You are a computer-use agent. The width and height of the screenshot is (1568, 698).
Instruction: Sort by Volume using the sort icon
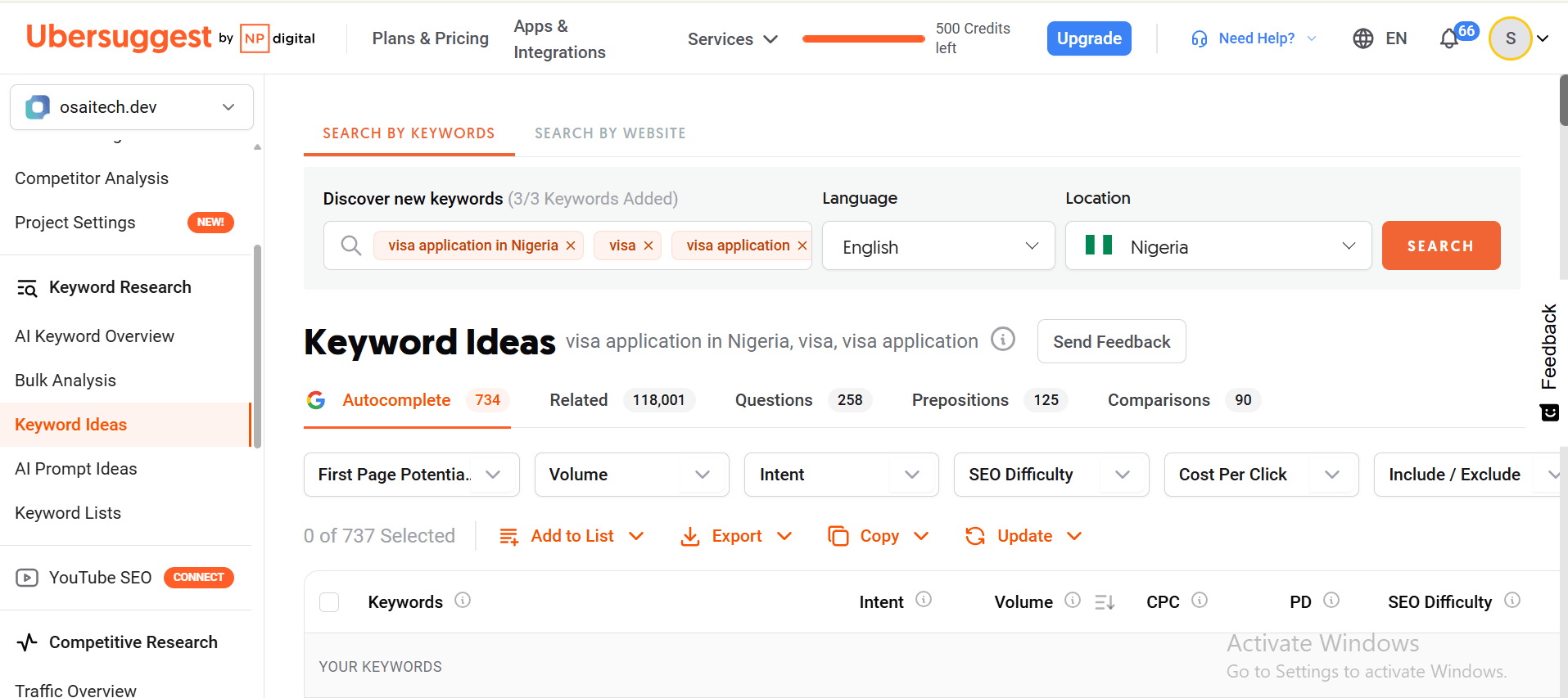1105,602
